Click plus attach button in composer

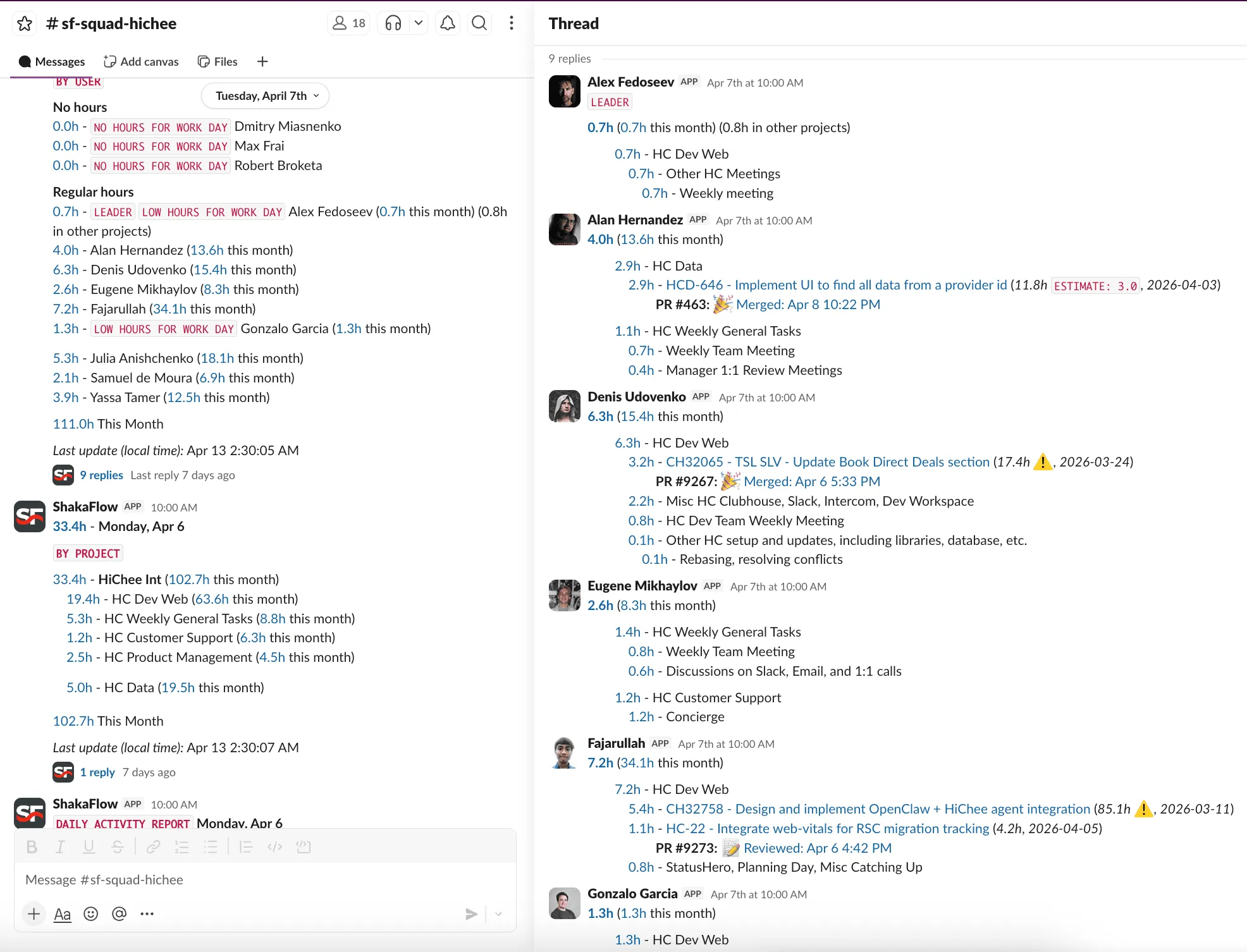[x=34, y=913]
